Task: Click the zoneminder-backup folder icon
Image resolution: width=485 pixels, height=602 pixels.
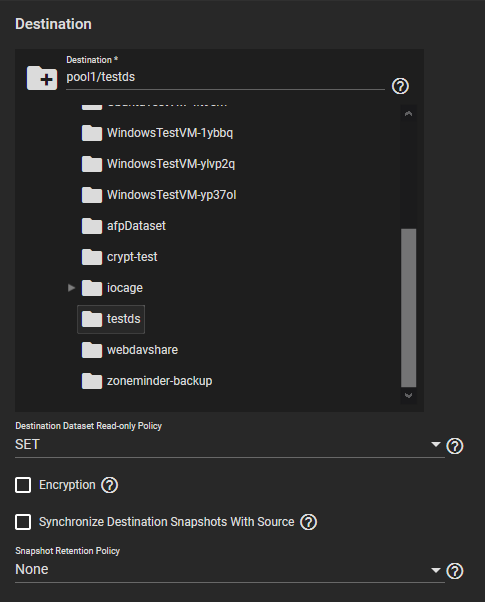Action: [x=92, y=381]
